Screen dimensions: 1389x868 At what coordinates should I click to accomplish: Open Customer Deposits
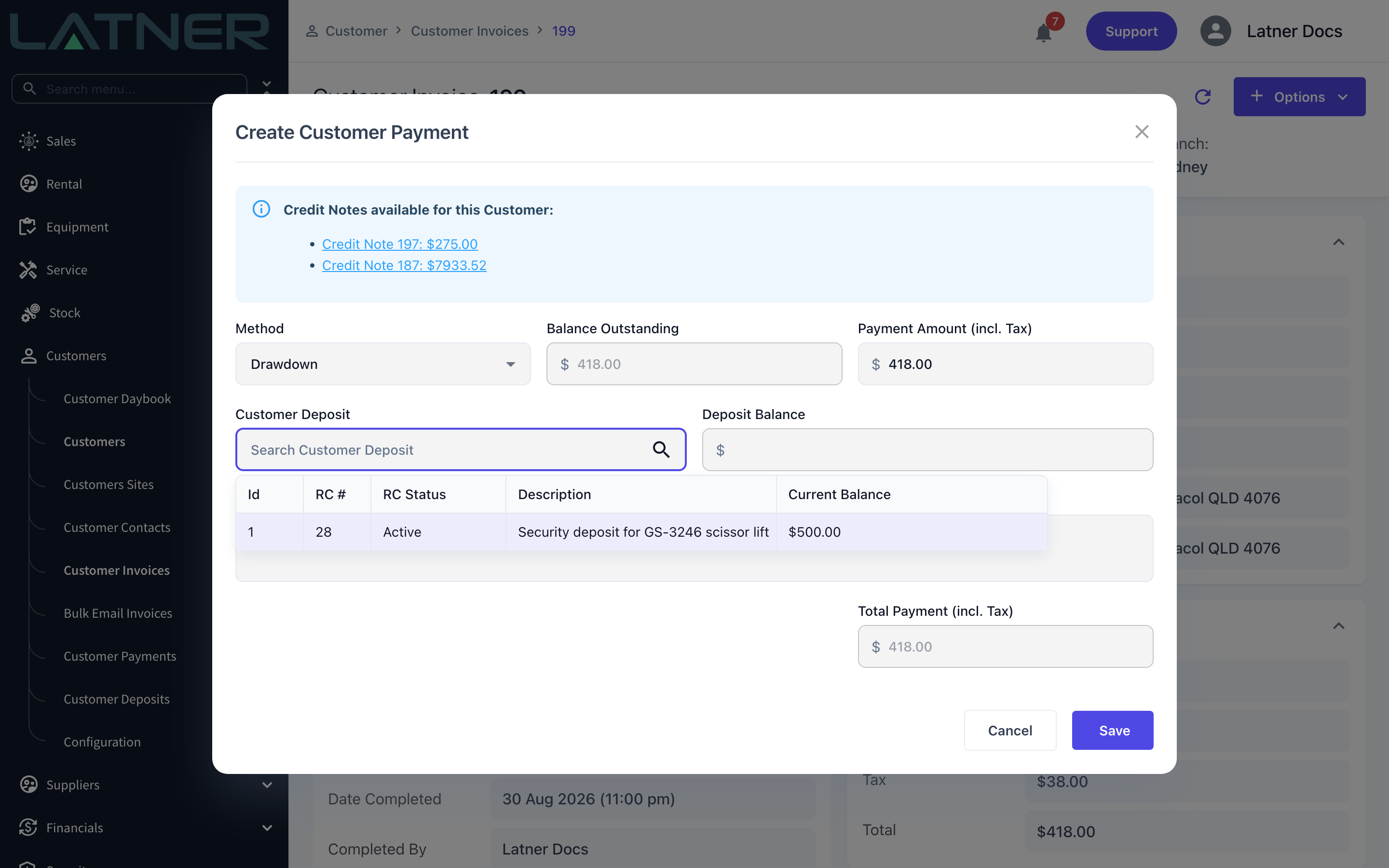(117, 699)
